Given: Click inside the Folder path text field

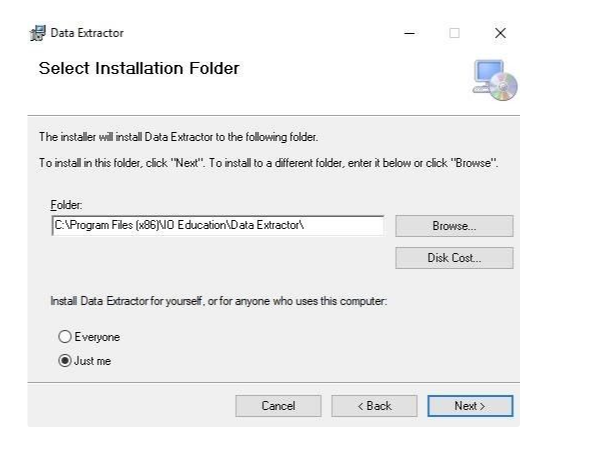Looking at the screenshot, I should (218, 225).
